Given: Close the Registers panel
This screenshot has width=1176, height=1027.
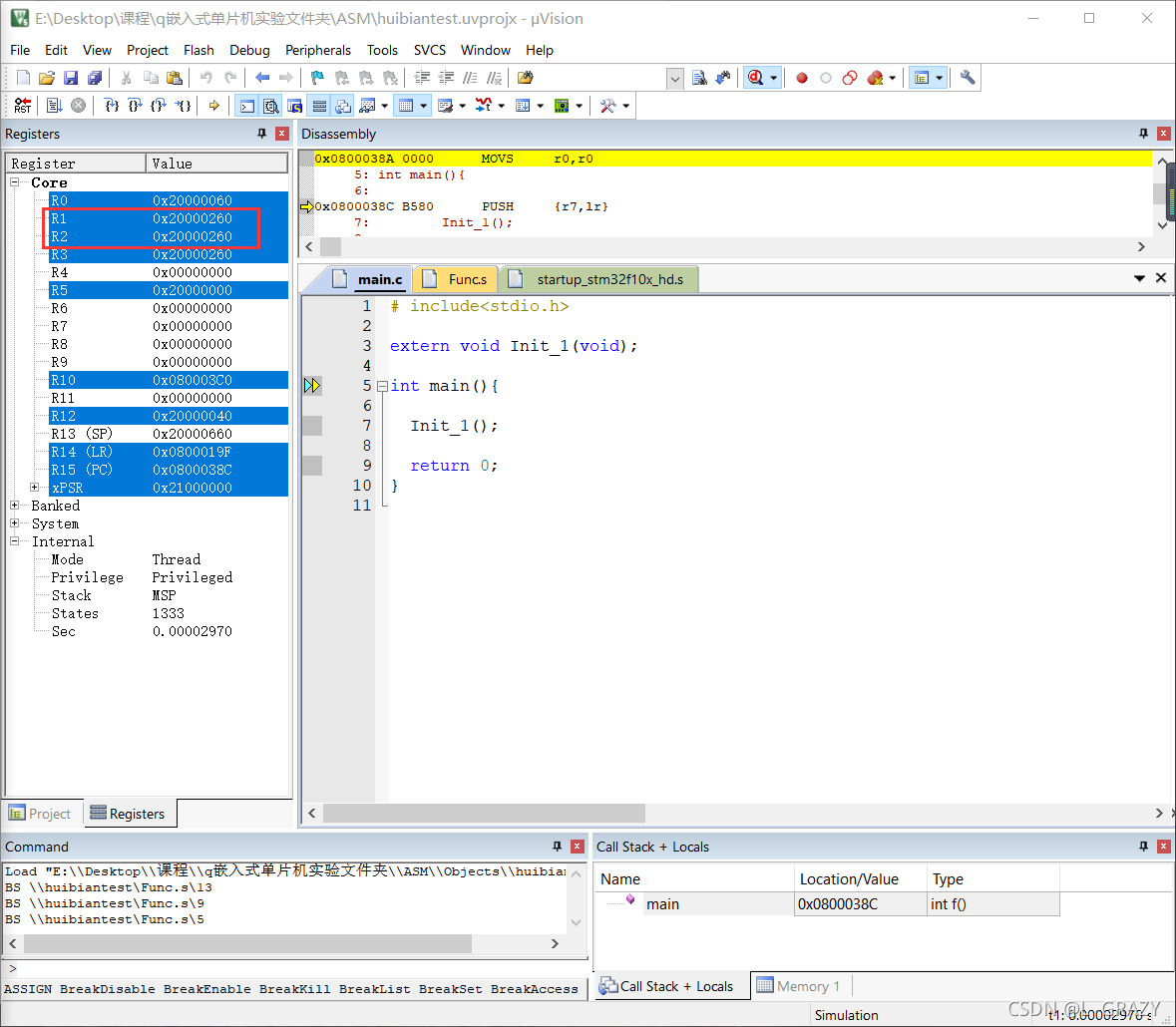Looking at the screenshot, I should 282,134.
